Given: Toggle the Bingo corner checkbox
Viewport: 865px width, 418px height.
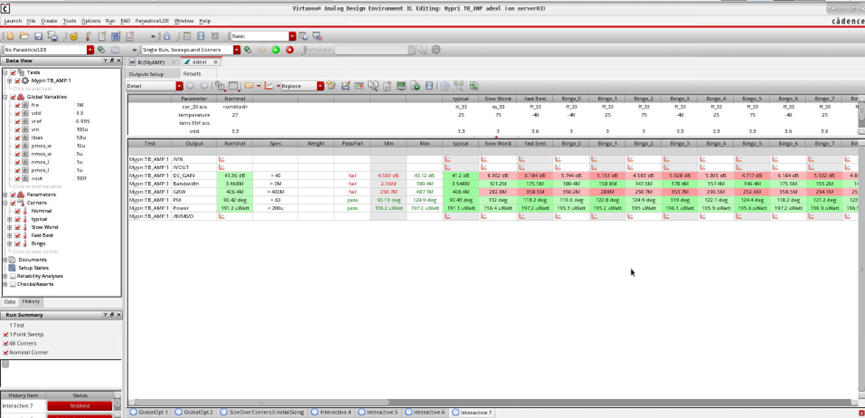Looking at the screenshot, I should click(18, 243).
